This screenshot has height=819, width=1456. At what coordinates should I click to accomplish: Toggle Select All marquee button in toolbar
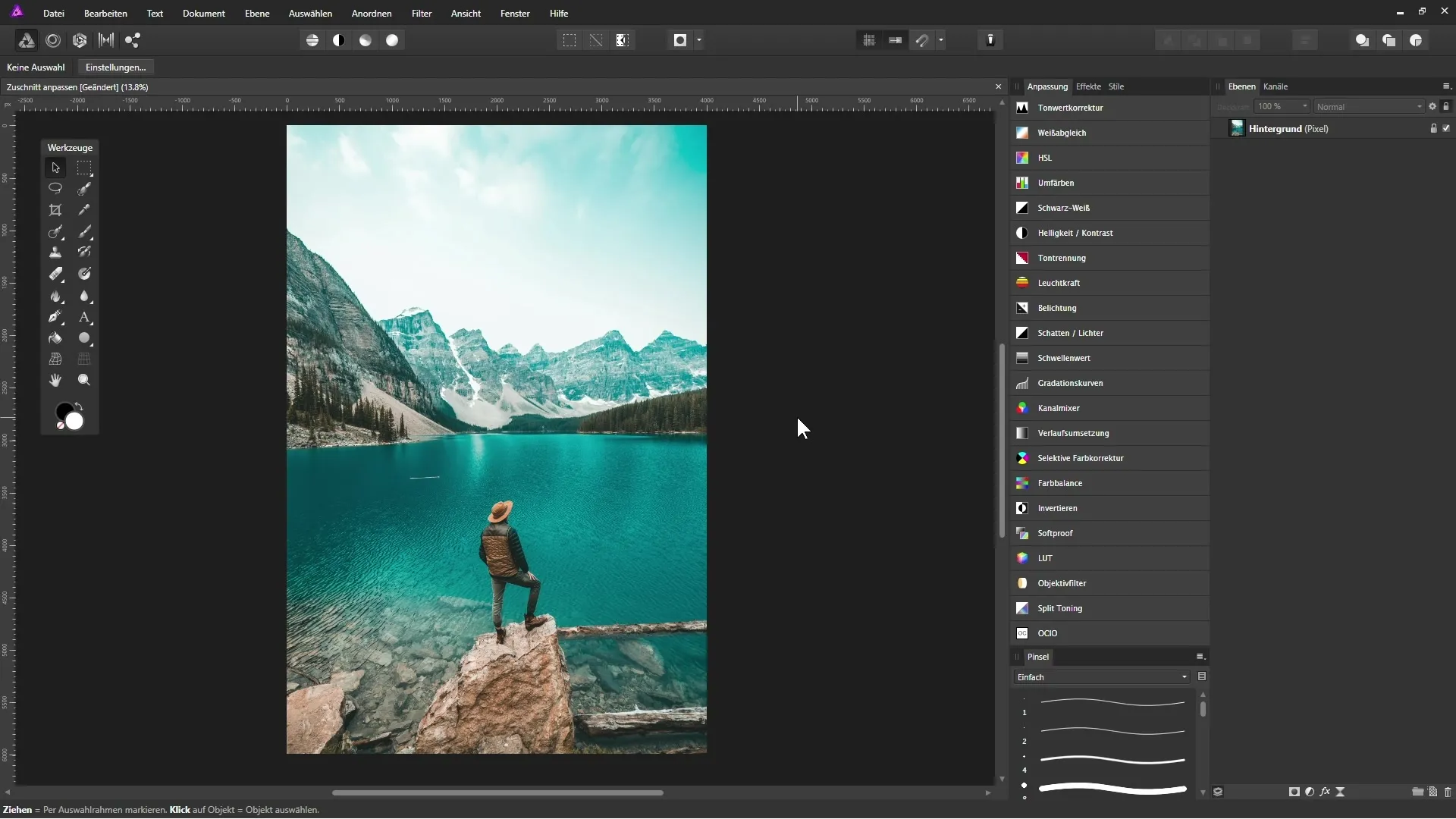[570, 40]
